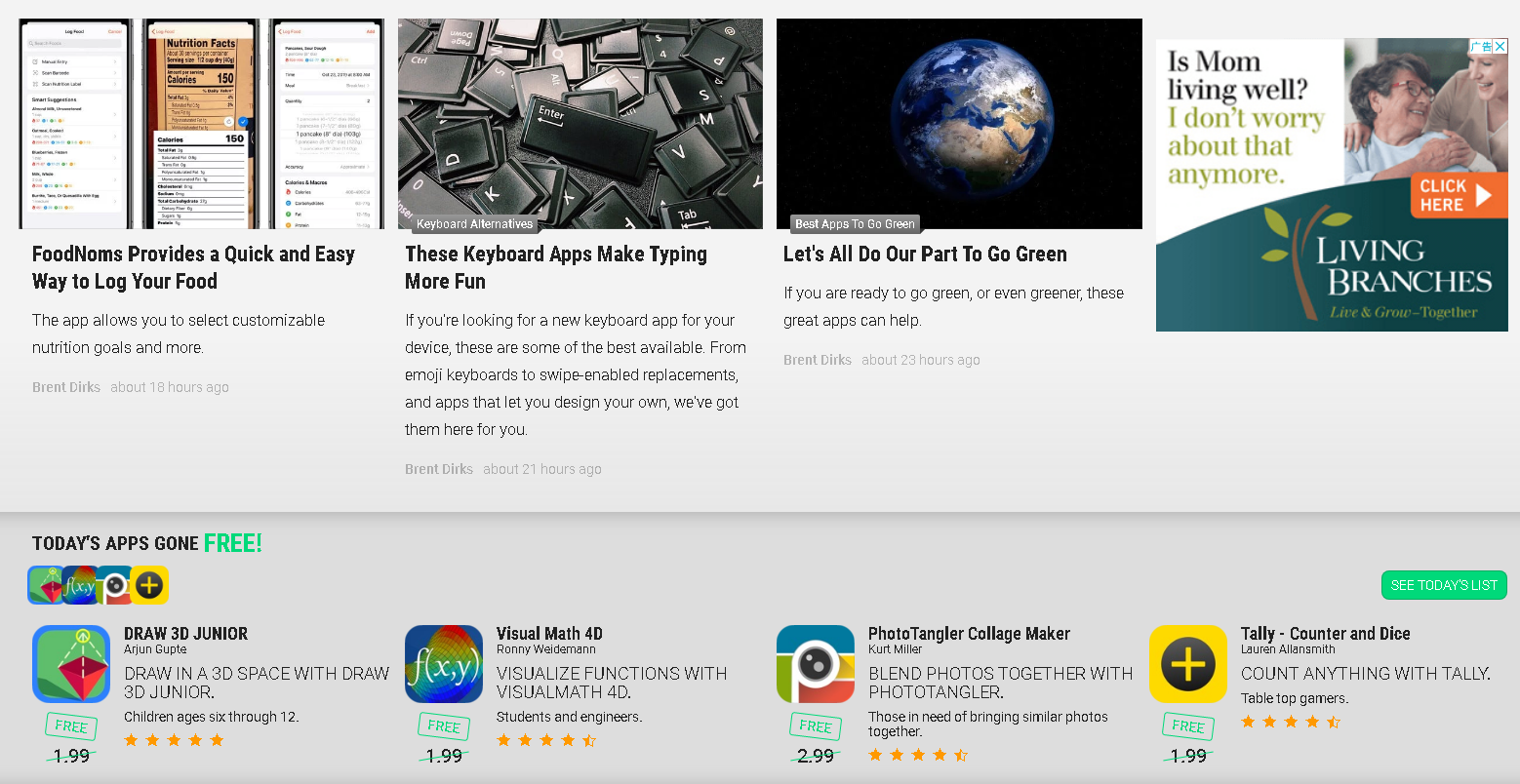Open the PhotoTangler Collage Maker title link
Image resolution: width=1520 pixels, height=784 pixels.
click(969, 634)
